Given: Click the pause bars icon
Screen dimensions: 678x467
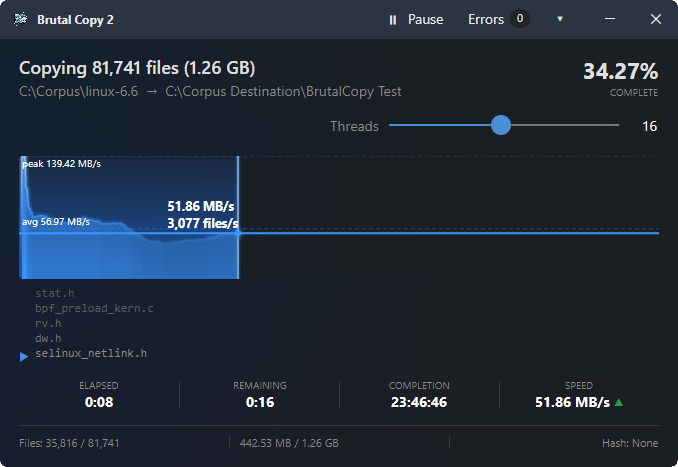Looking at the screenshot, I should 393,20.
